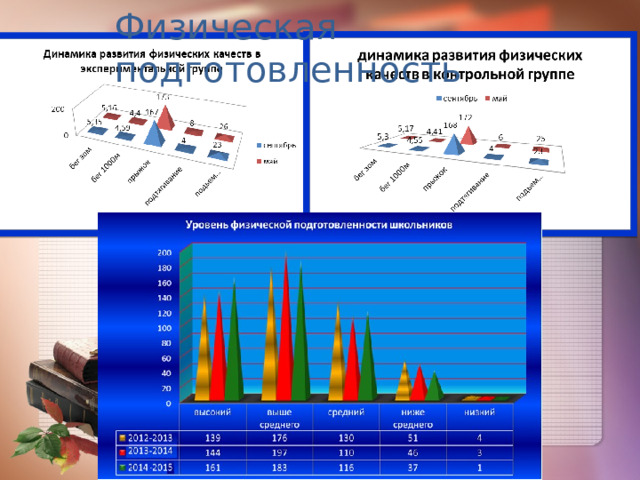Image resolution: width=640 pixels, height=480 pixels.
Task: Select title Уровень физической подготовленности школьников
Action: click(319, 225)
